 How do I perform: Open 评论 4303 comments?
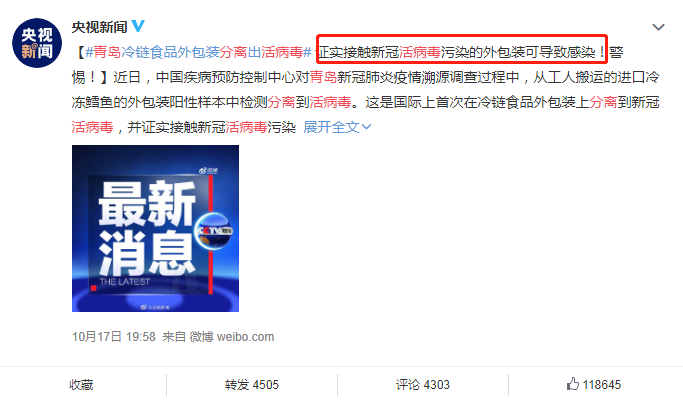(x=423, y=385)
